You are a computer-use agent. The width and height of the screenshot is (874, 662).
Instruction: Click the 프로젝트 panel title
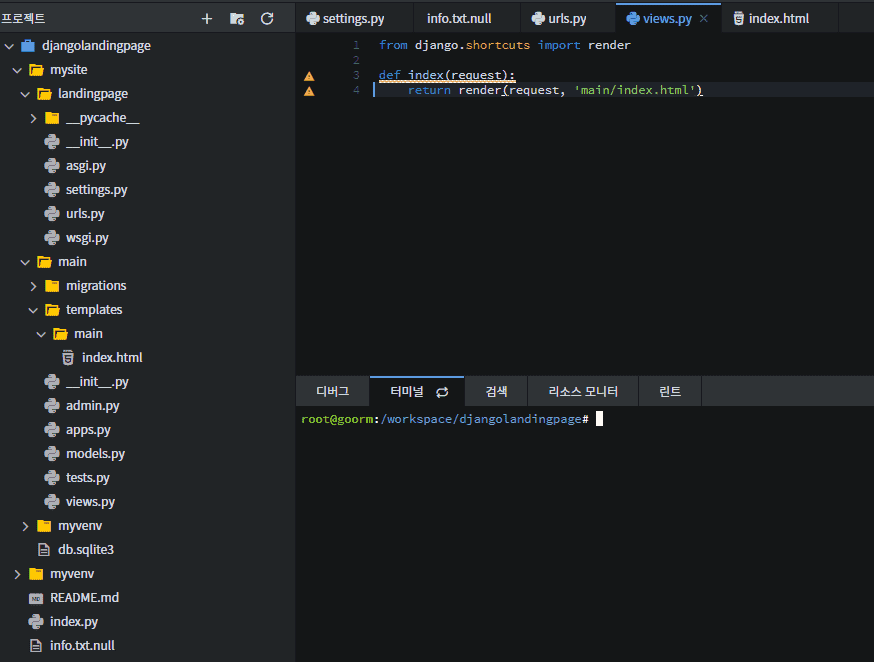point(23,18)
